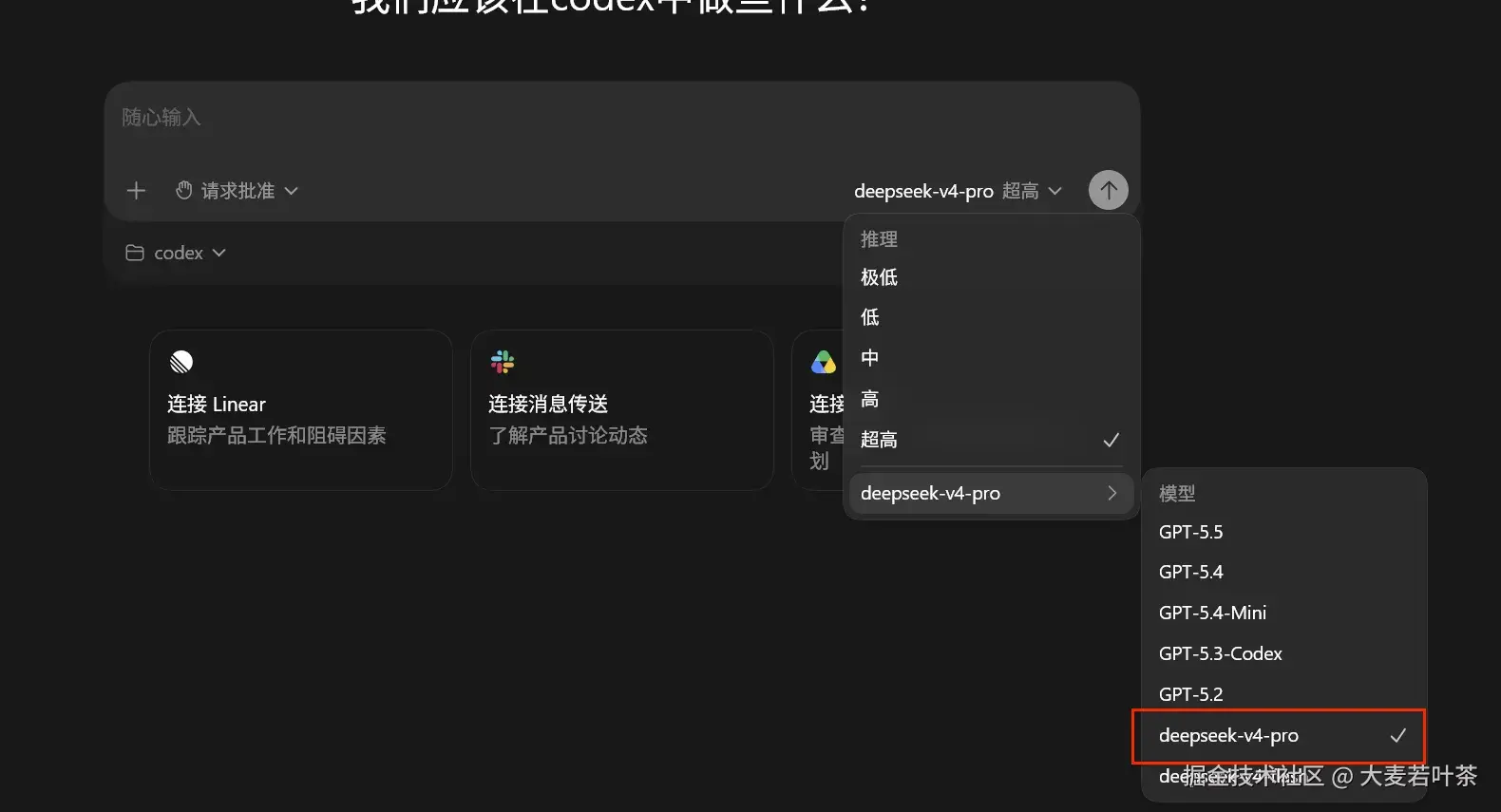Select checked deepseek-v4-pro in the 模型 list

[x=1283, y=735]
